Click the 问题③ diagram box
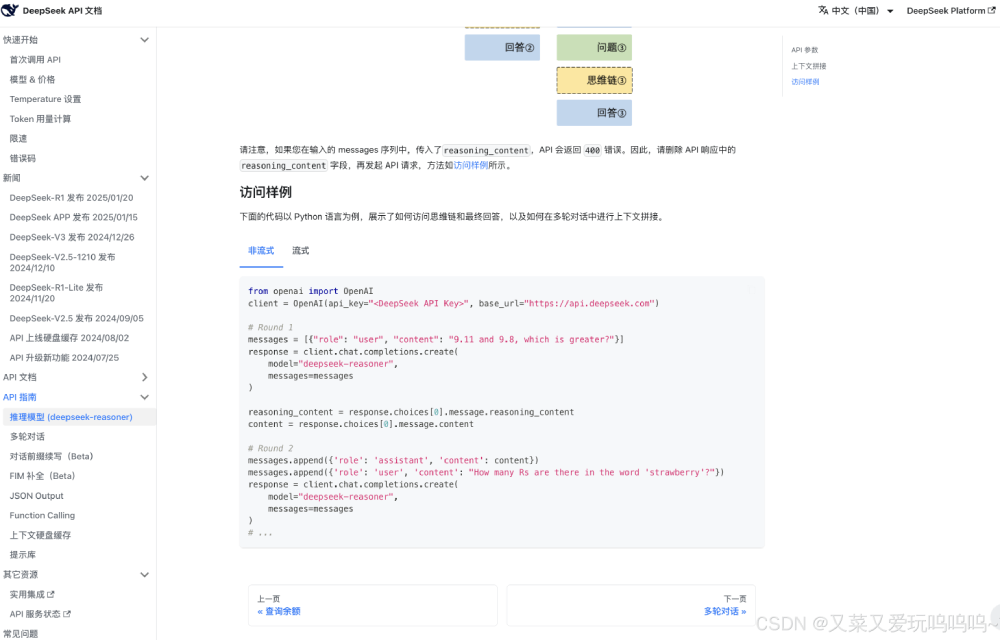 (x=594, y=47)
